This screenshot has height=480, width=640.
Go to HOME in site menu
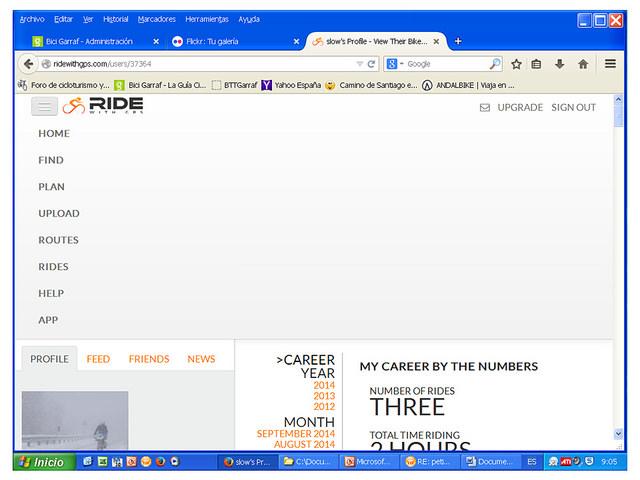coord(54,133)
